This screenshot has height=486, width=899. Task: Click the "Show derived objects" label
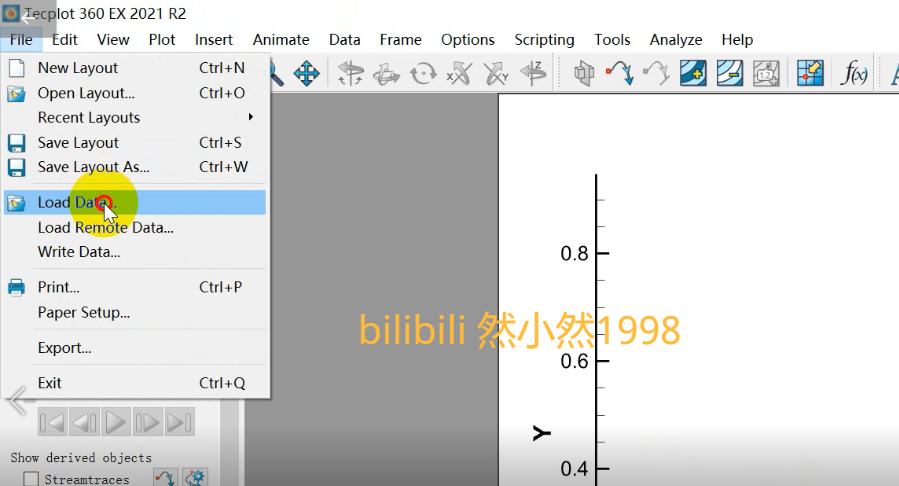click(x=81, y=458)
